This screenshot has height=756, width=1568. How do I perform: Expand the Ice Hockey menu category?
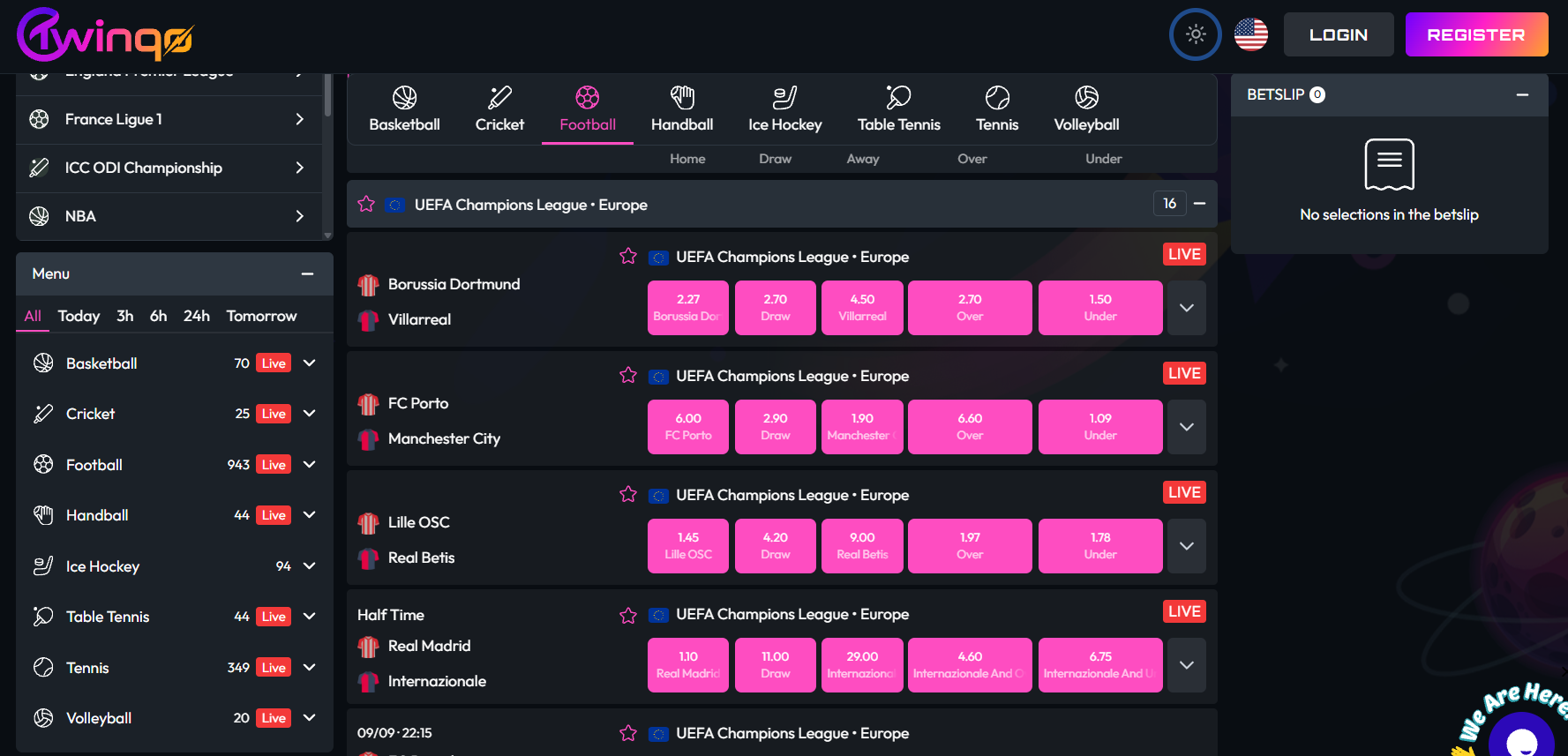(310, 565)
